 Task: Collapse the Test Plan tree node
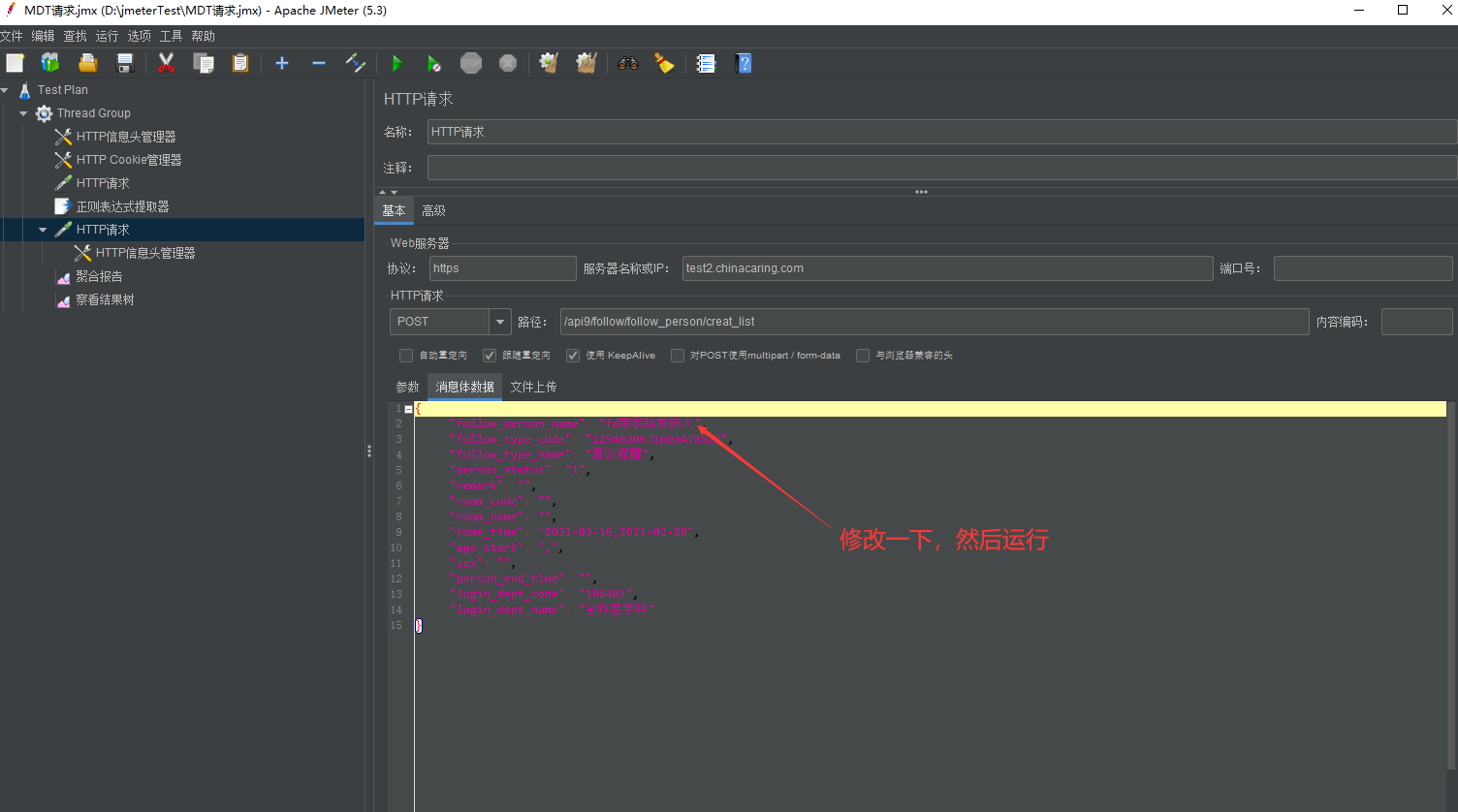pyautogui.click(x=5, y=90)
